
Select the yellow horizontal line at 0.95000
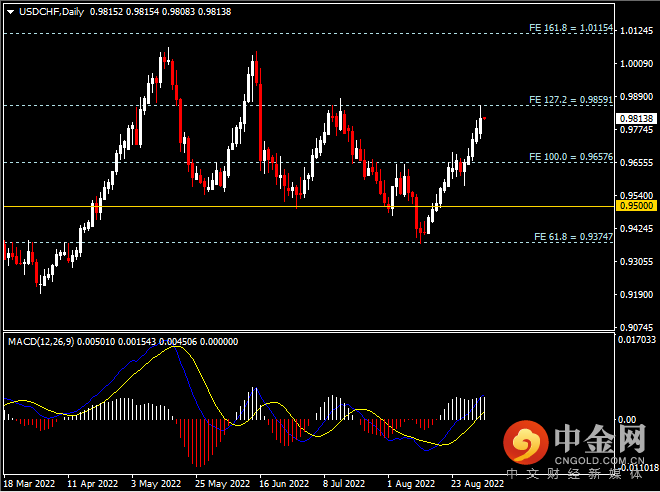pyautogui.click(x=309, y=207)
